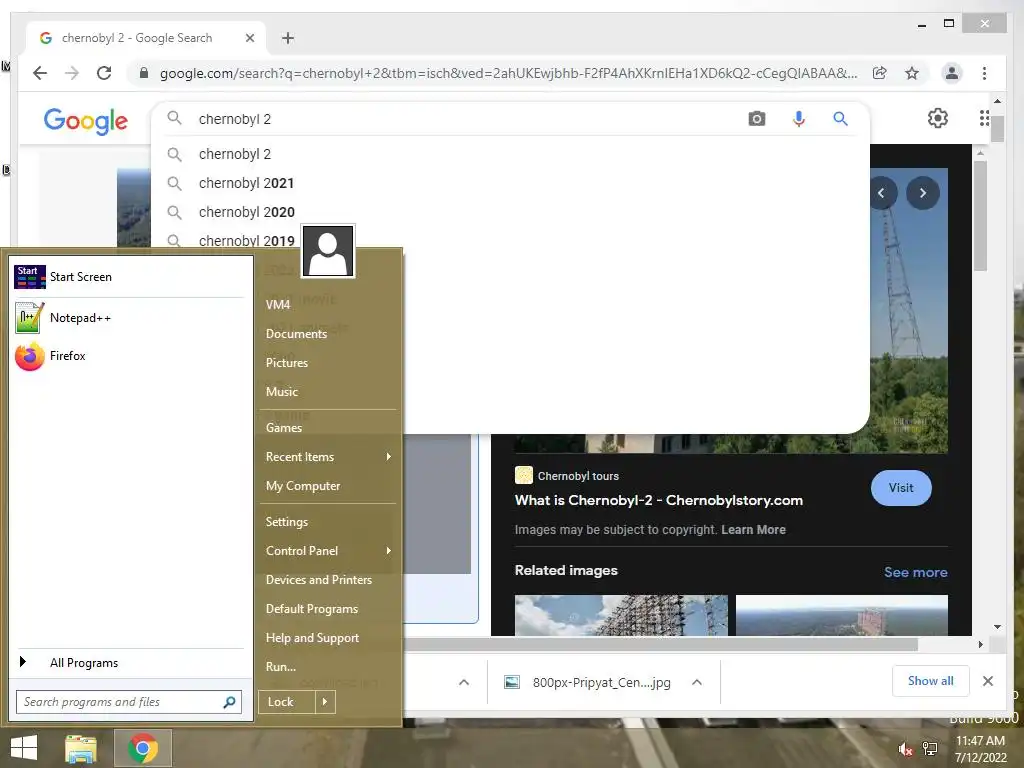Click the Learn More copyright link
Viewport: 1024px width, 768px height.
(753, 530)
